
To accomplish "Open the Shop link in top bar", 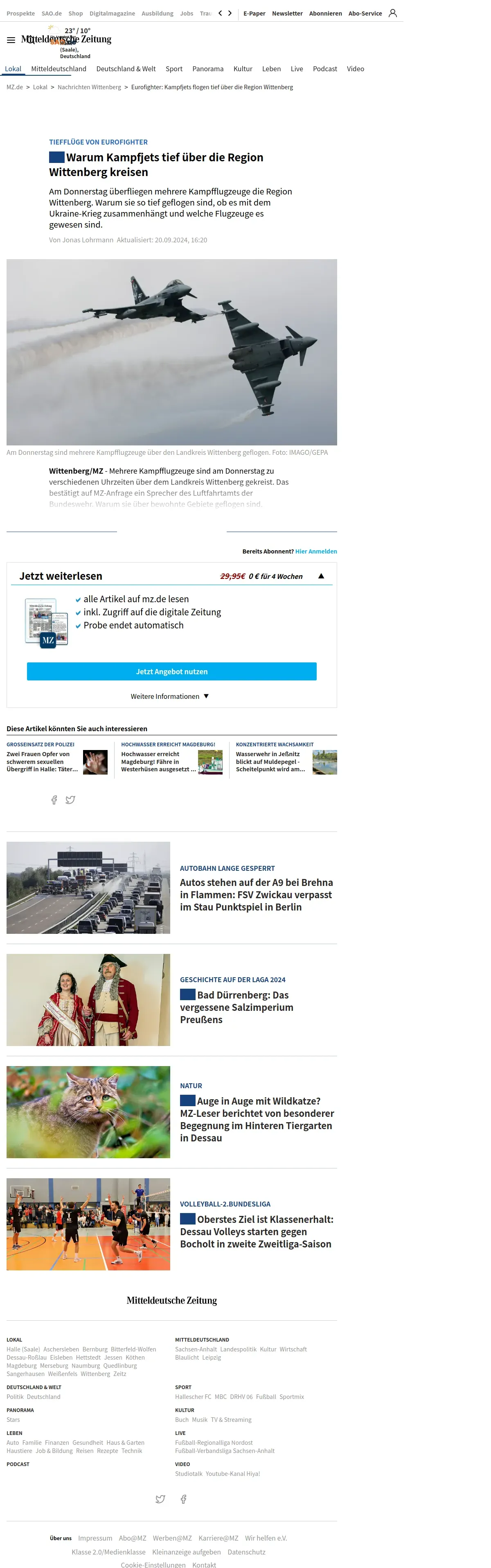I will coord(75,14).
